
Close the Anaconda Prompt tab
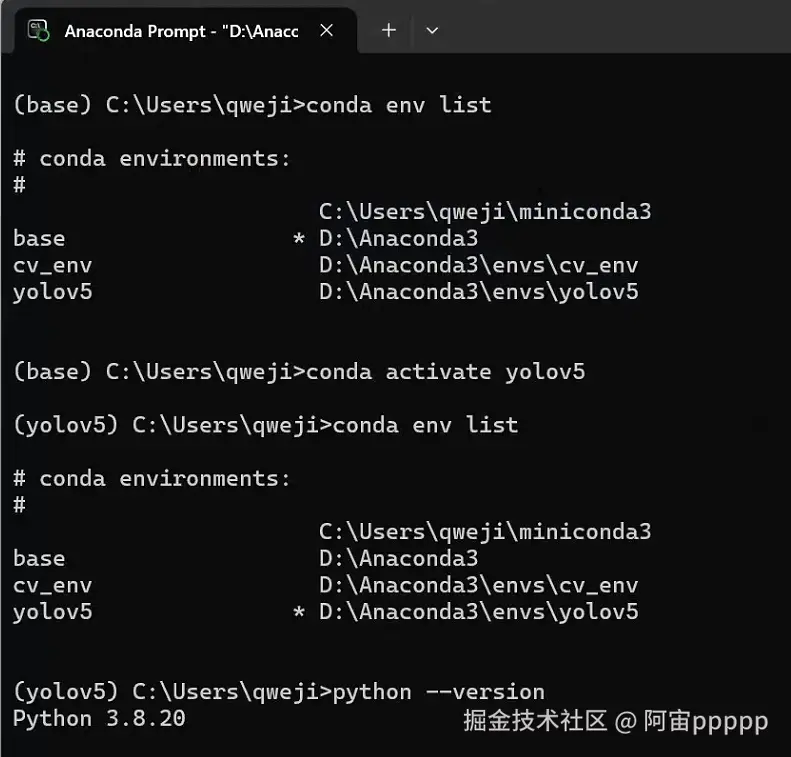[x=326, y=30]
